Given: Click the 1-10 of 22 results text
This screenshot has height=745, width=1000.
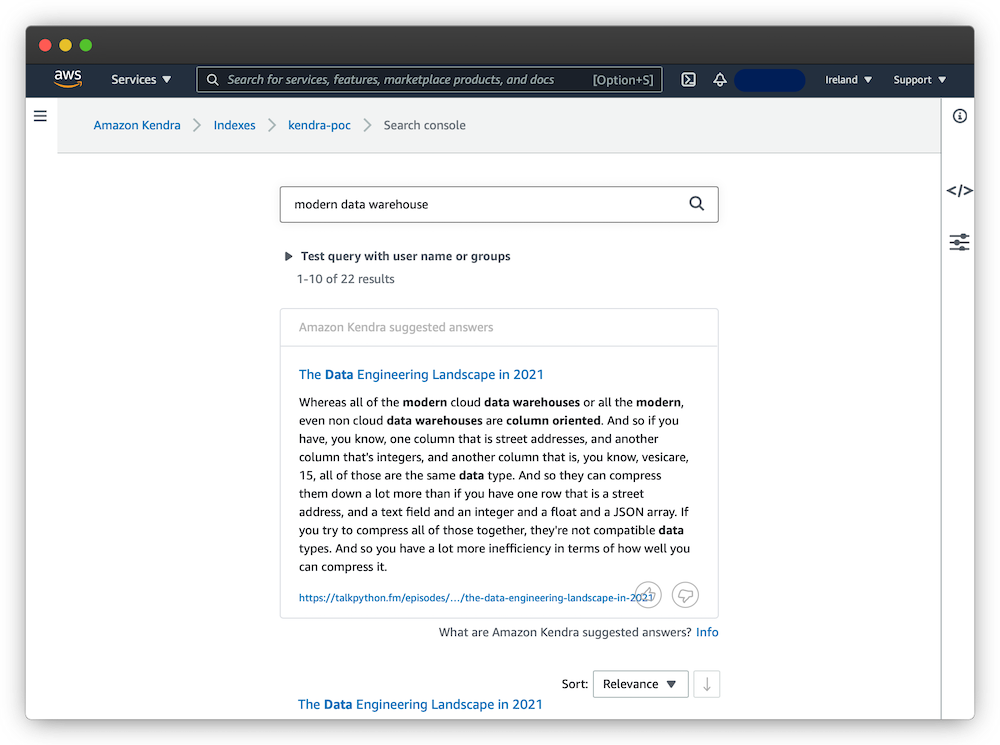Looking at the screenshot, I should 346,279.
